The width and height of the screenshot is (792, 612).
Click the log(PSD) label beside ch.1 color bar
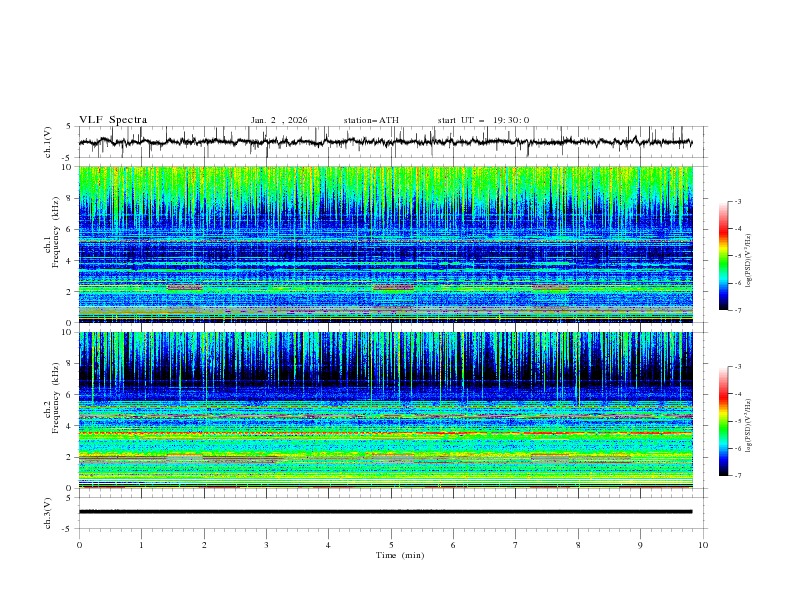pyautogui.click(x=748, y=260)
